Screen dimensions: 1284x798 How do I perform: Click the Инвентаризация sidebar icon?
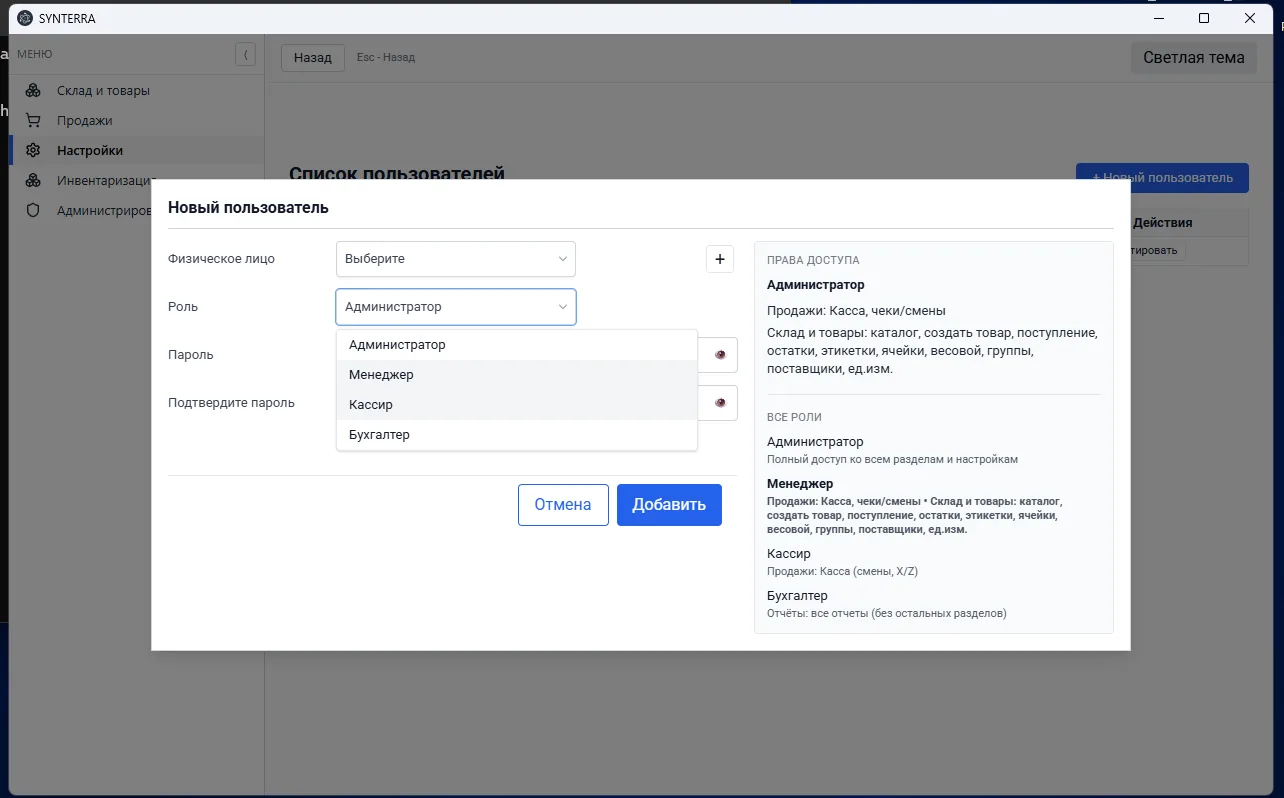pyautogui.click(x=33, y=181)
